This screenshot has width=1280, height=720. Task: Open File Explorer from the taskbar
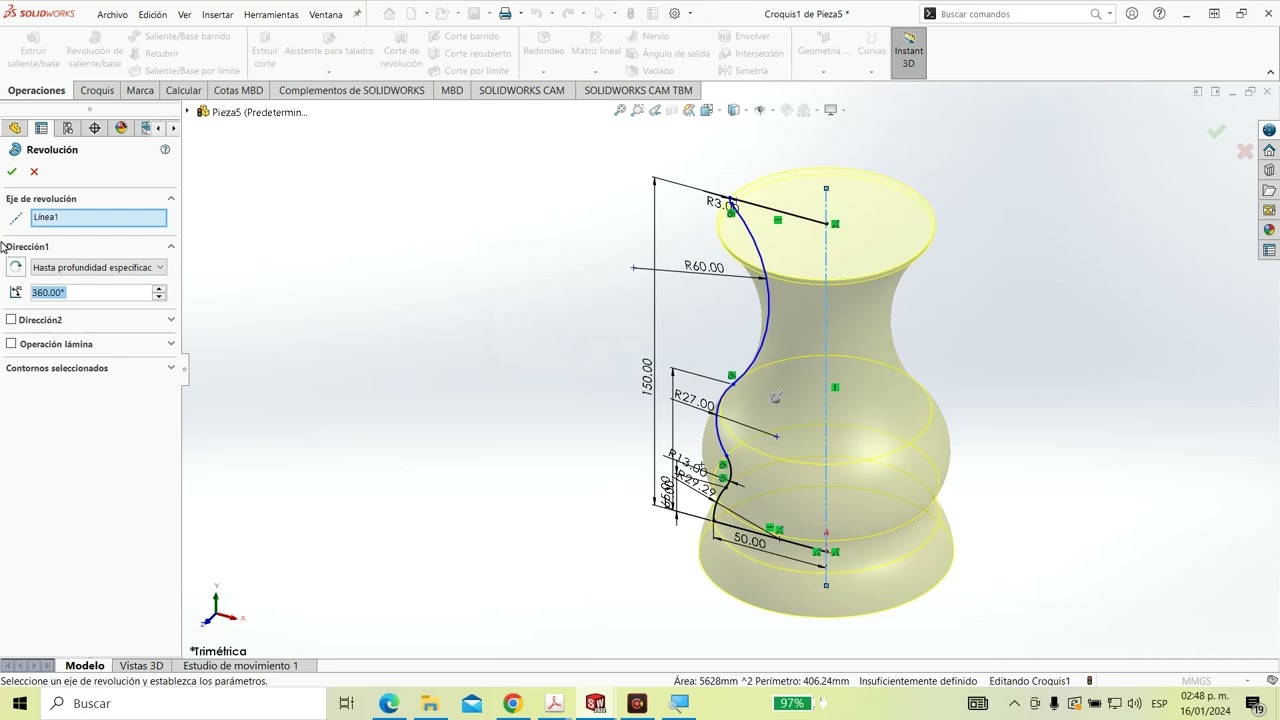[x=430, y=703]
